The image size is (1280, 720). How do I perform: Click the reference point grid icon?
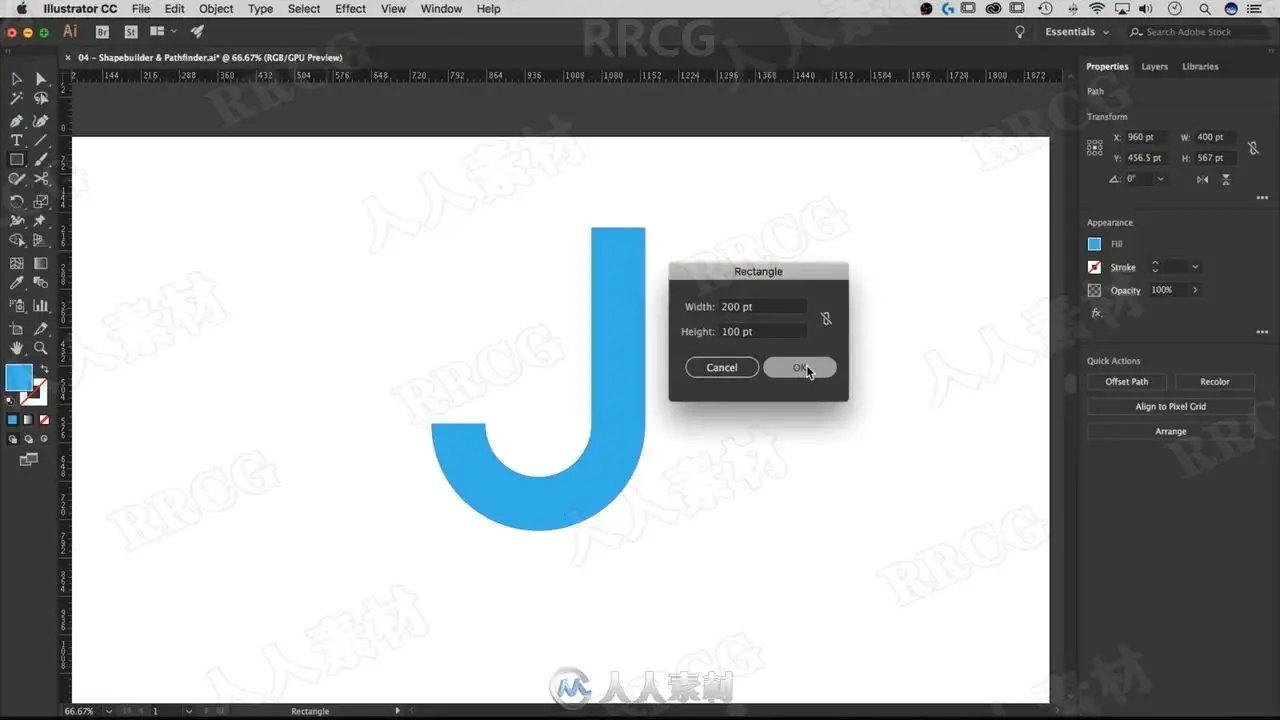coord(1095,147)
